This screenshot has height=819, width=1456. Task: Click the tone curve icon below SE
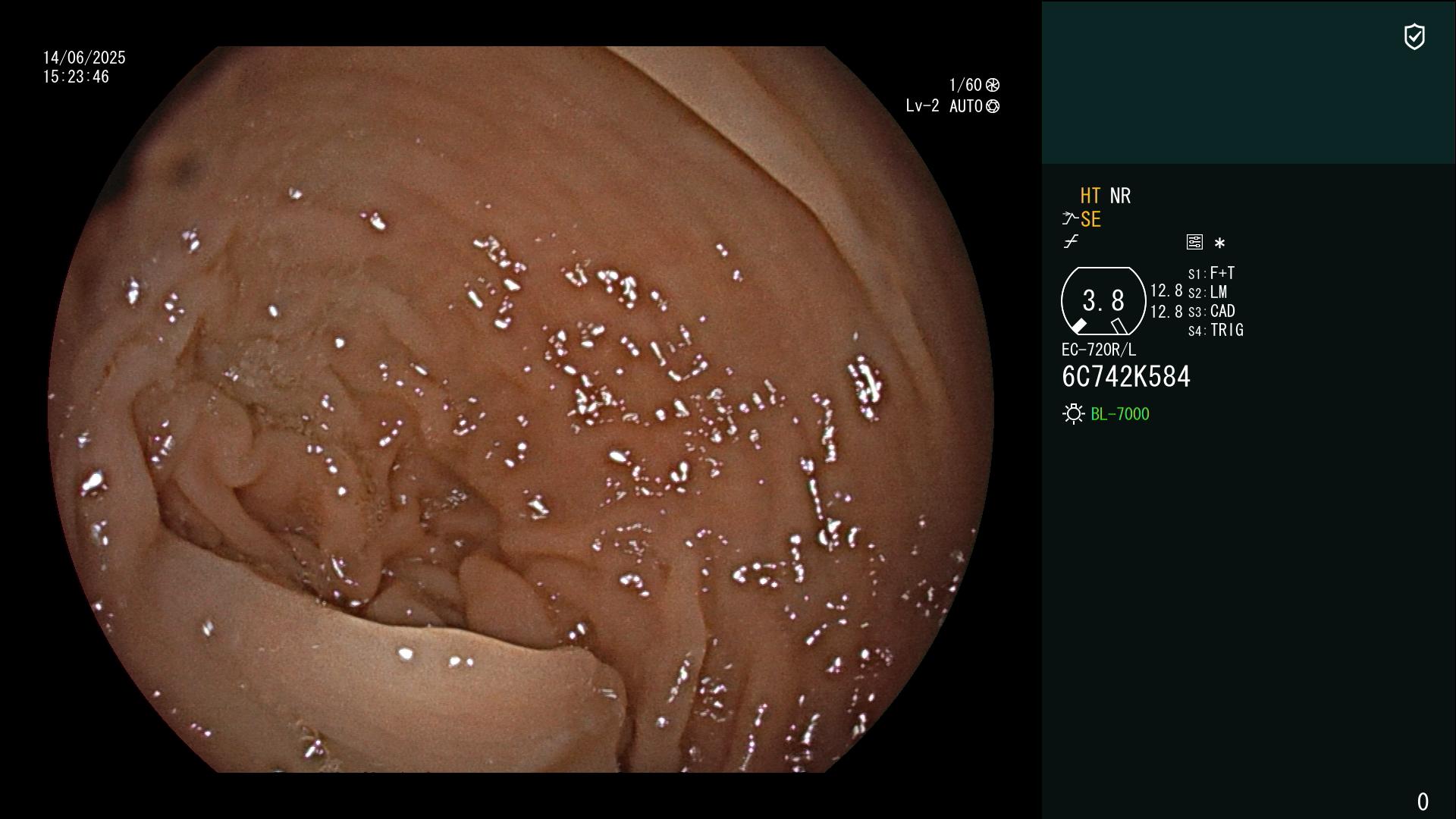1071,242
